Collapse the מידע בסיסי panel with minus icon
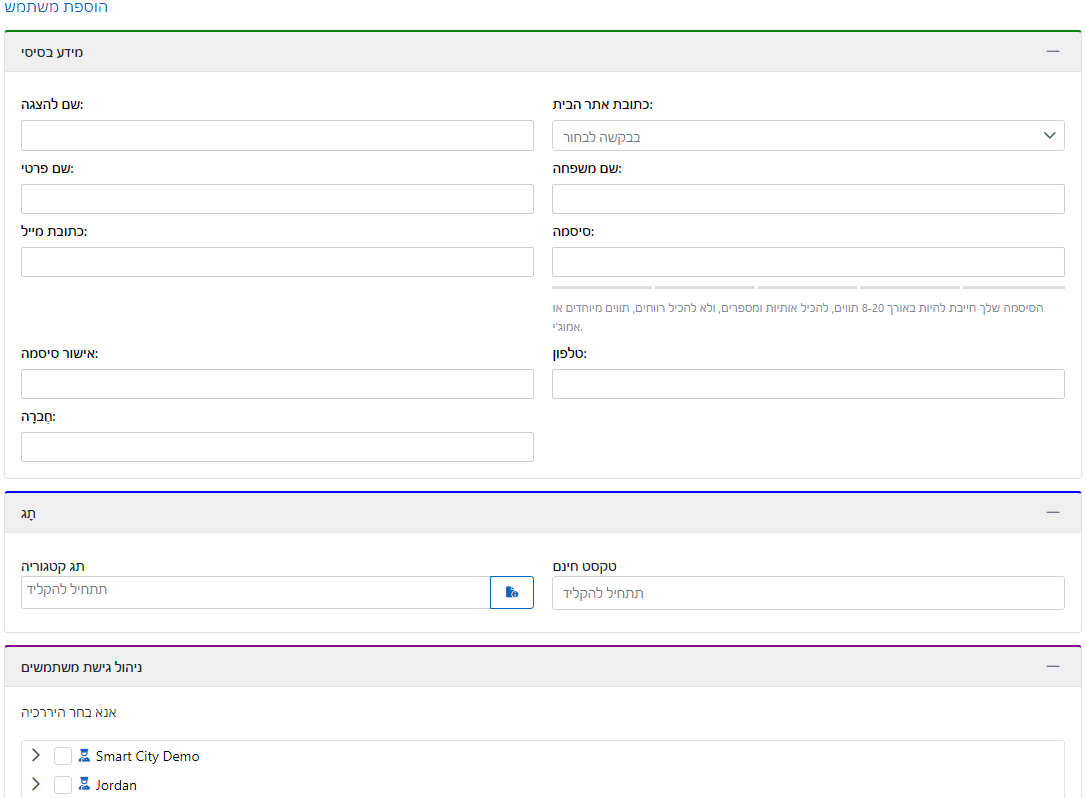This screenshot has height=798, width=1086. (1052, 51)
